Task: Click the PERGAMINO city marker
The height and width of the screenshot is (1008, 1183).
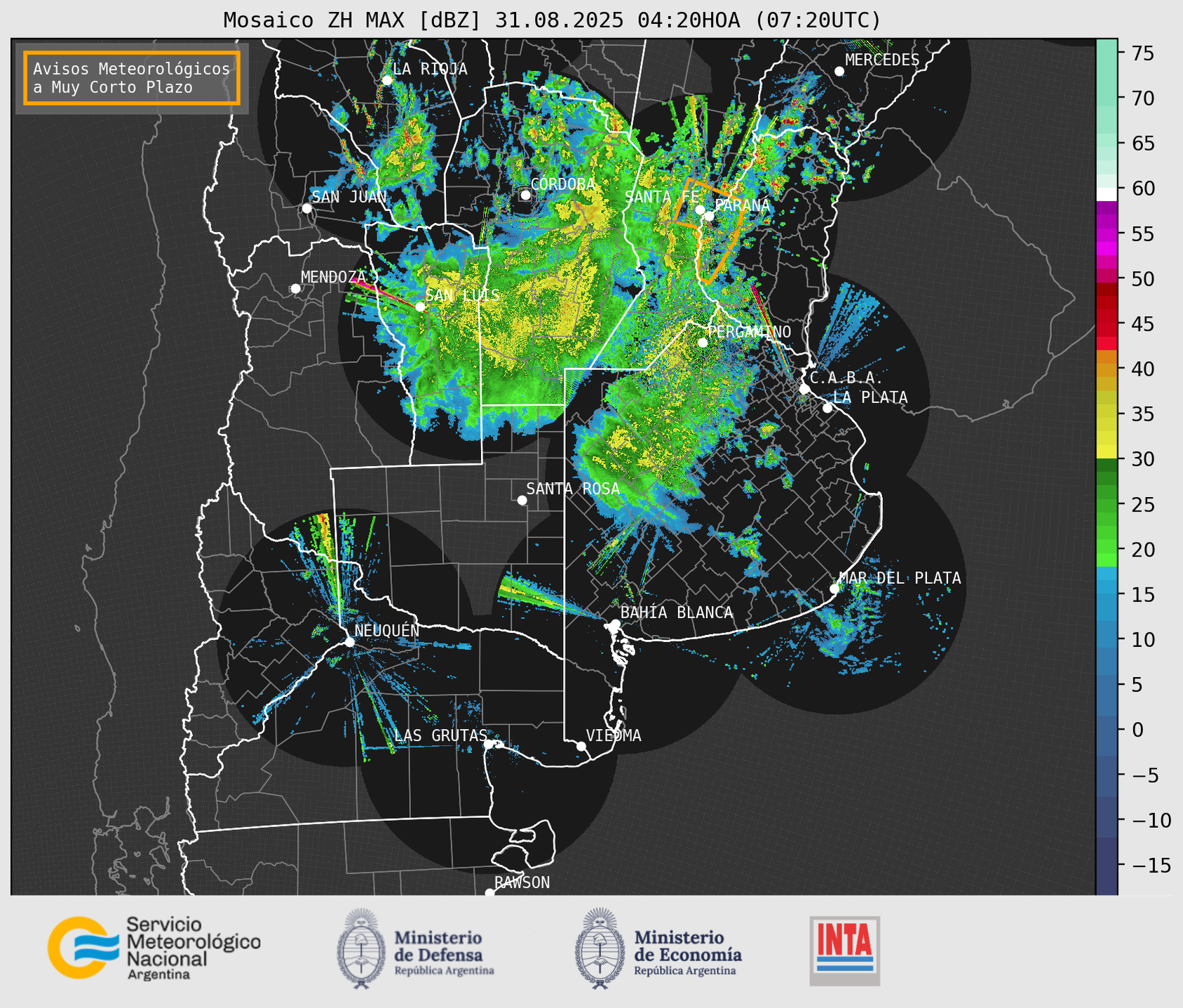Action: coord(703,342)
